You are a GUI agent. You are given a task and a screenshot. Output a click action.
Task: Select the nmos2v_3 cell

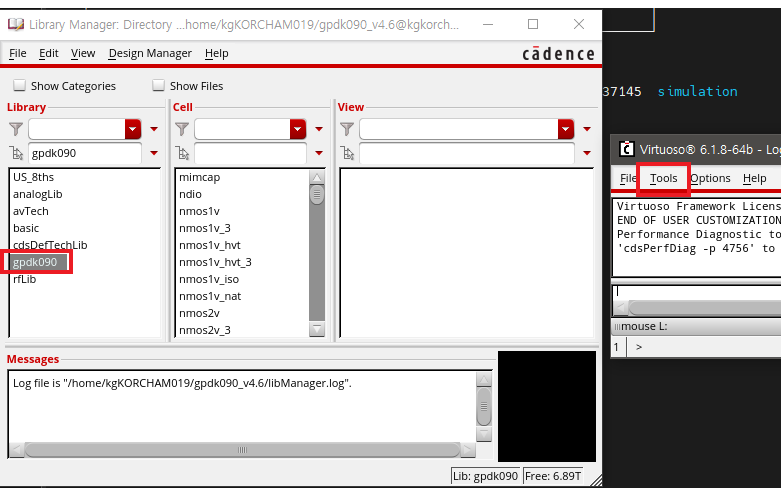(x=205, y=330)
